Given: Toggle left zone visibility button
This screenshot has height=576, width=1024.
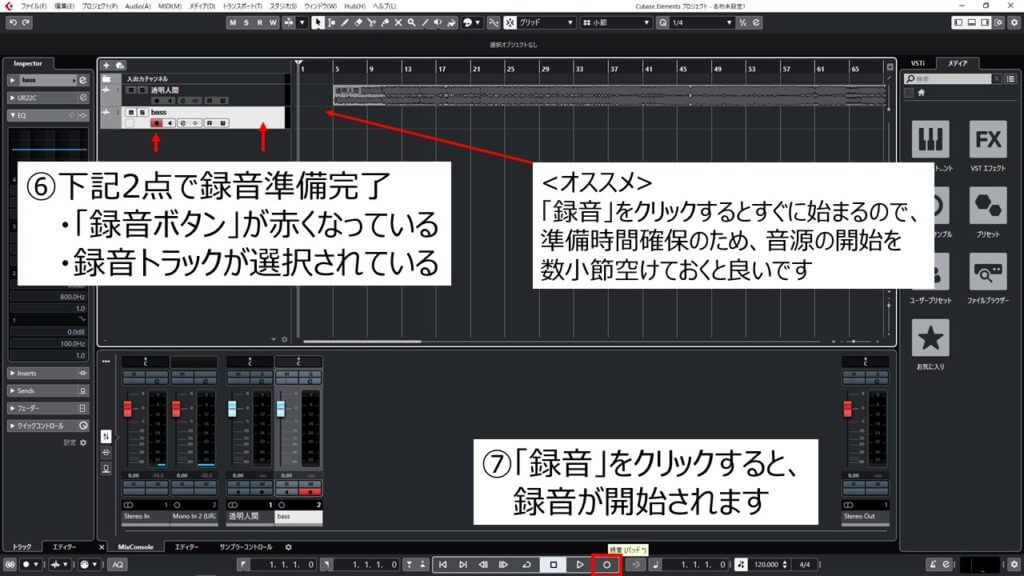Looking at the screenshot, I should pos(958,23).
